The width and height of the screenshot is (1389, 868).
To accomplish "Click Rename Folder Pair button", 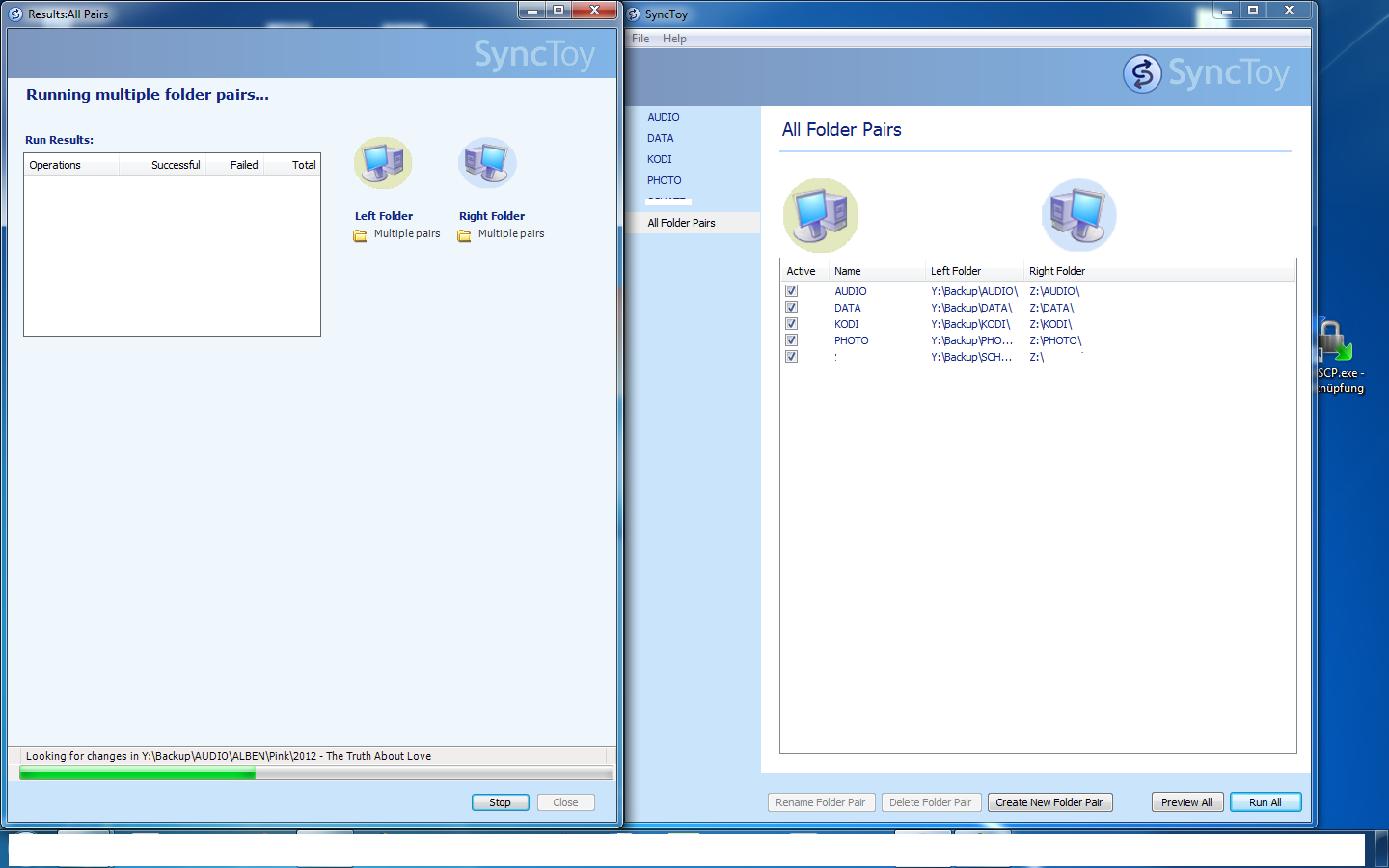I will (x=821, y=802).
